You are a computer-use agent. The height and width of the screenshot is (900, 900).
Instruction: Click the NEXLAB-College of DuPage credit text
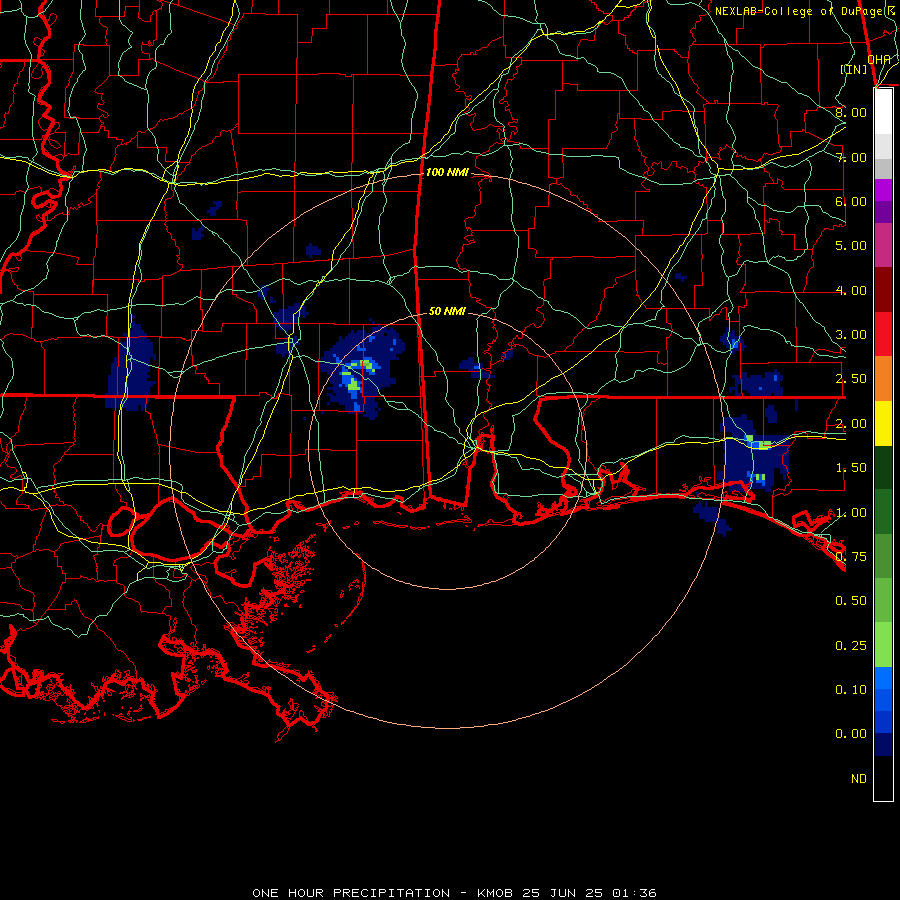tap(804, 11)
